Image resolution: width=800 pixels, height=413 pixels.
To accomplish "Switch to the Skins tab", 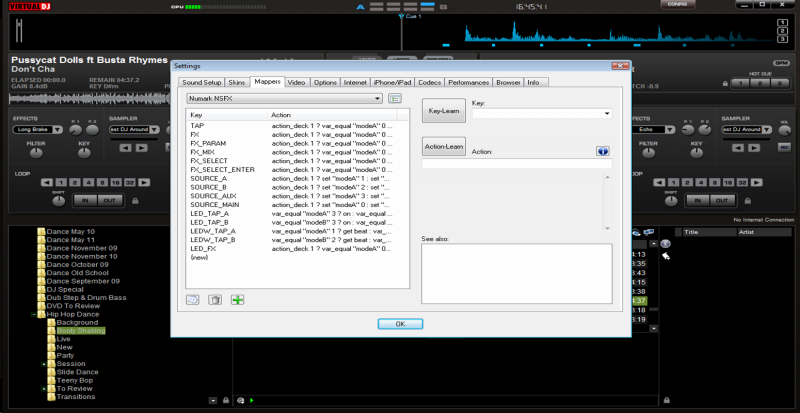I will (237, 82).
